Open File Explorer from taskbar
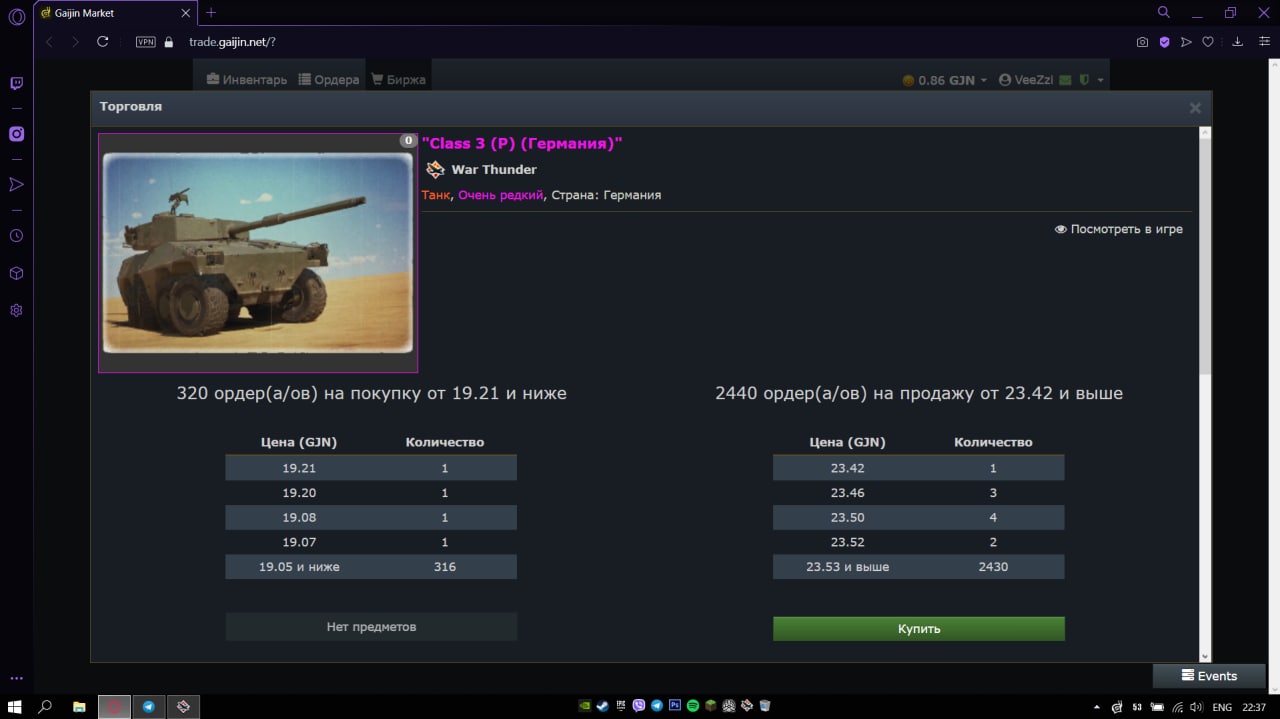The height and width of the screenshot is (719, 1280). click(79, 706)
